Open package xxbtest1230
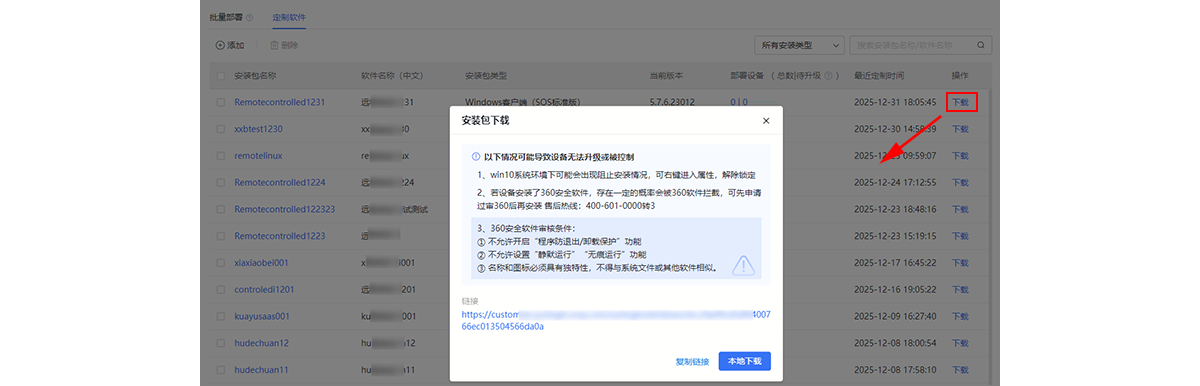 [258, 129]
